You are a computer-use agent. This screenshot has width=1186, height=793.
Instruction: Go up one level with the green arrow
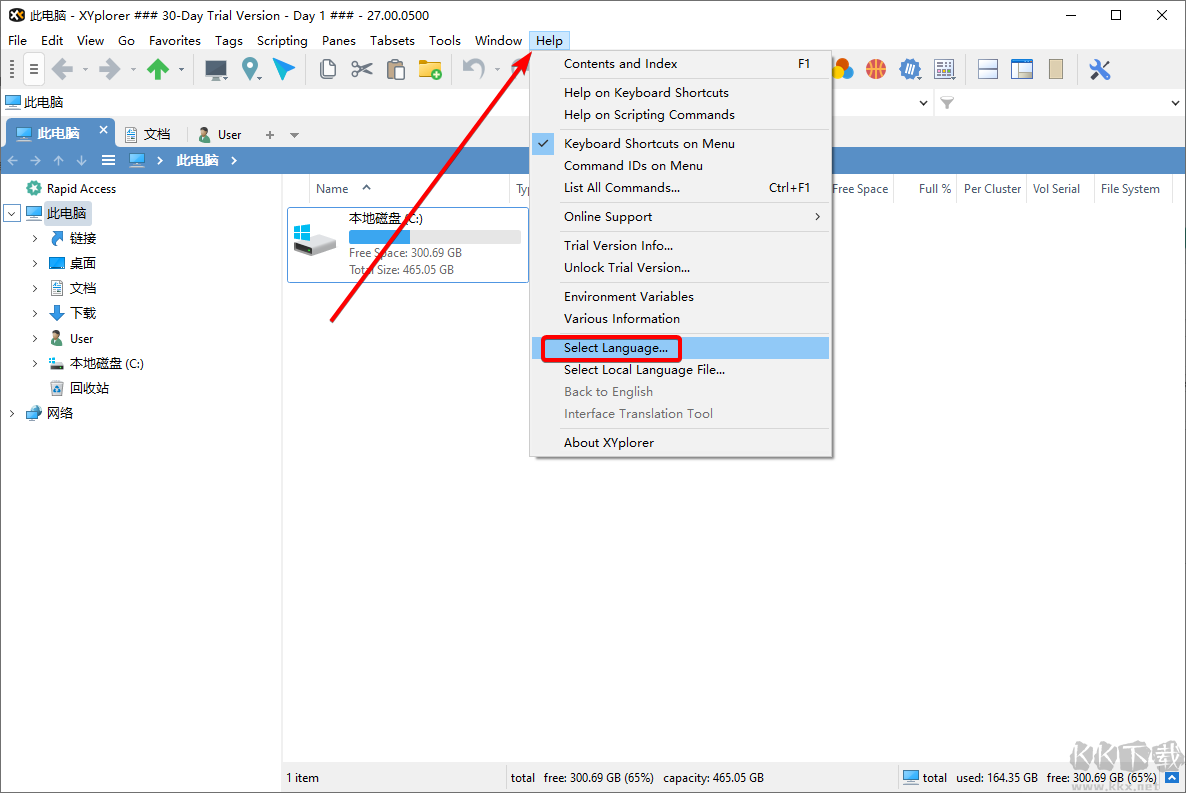[x=157, y=70]
